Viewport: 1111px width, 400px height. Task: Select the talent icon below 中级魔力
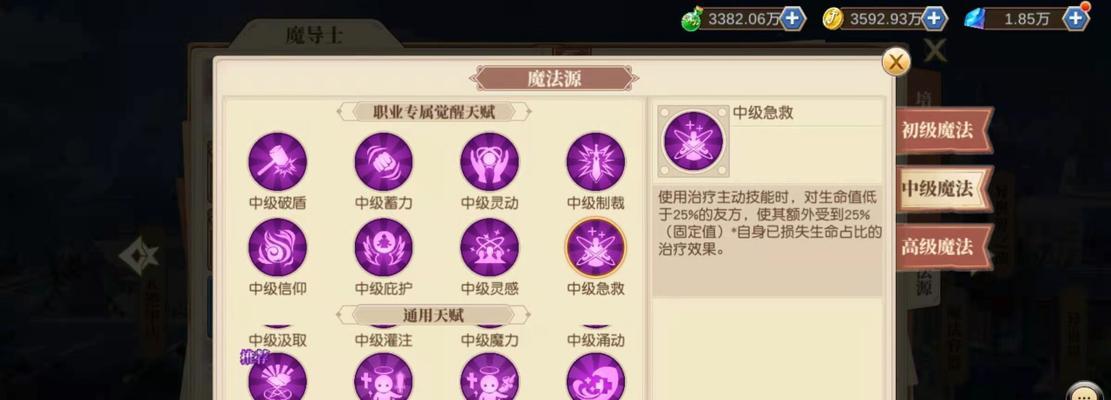pos(490,377)
